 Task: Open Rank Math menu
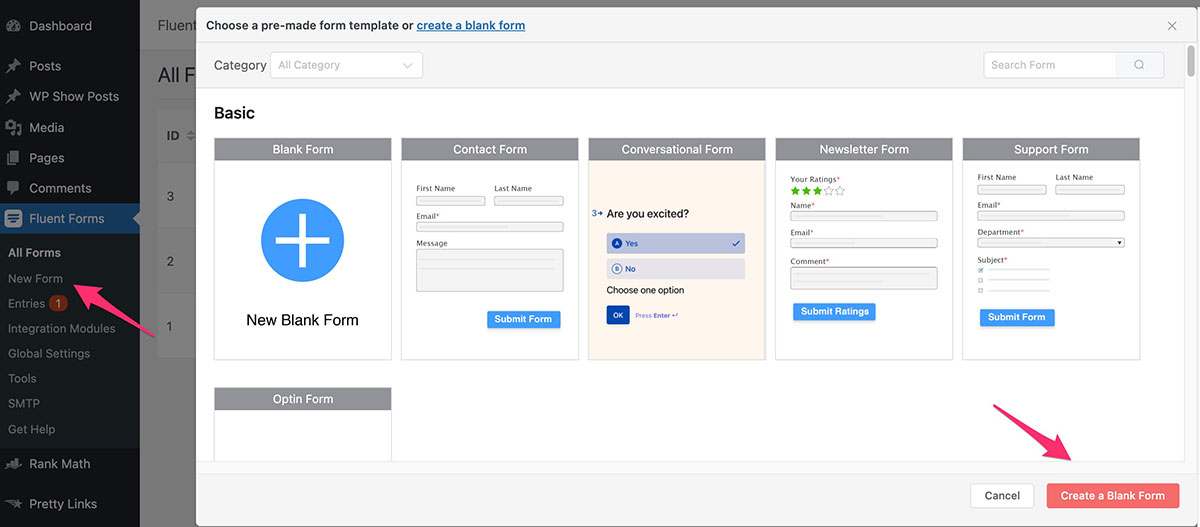(x=60, y=464)
